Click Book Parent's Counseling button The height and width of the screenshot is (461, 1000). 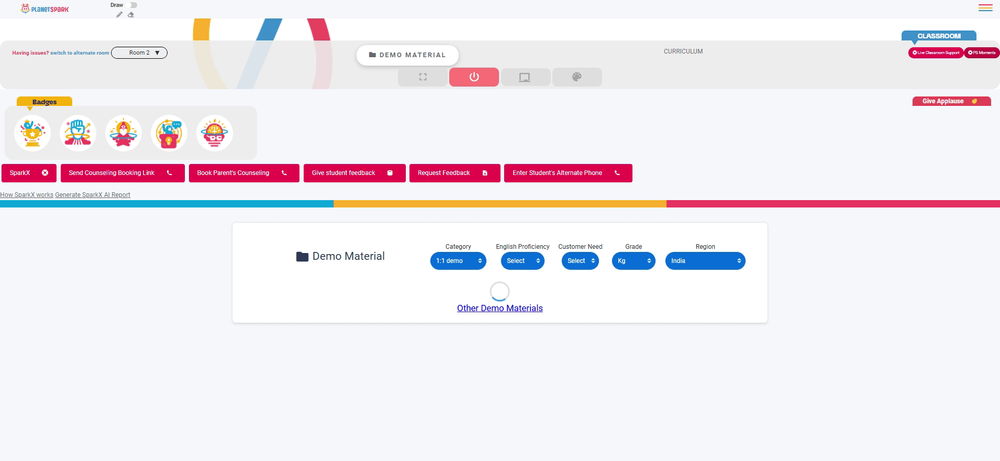point(244,173)
